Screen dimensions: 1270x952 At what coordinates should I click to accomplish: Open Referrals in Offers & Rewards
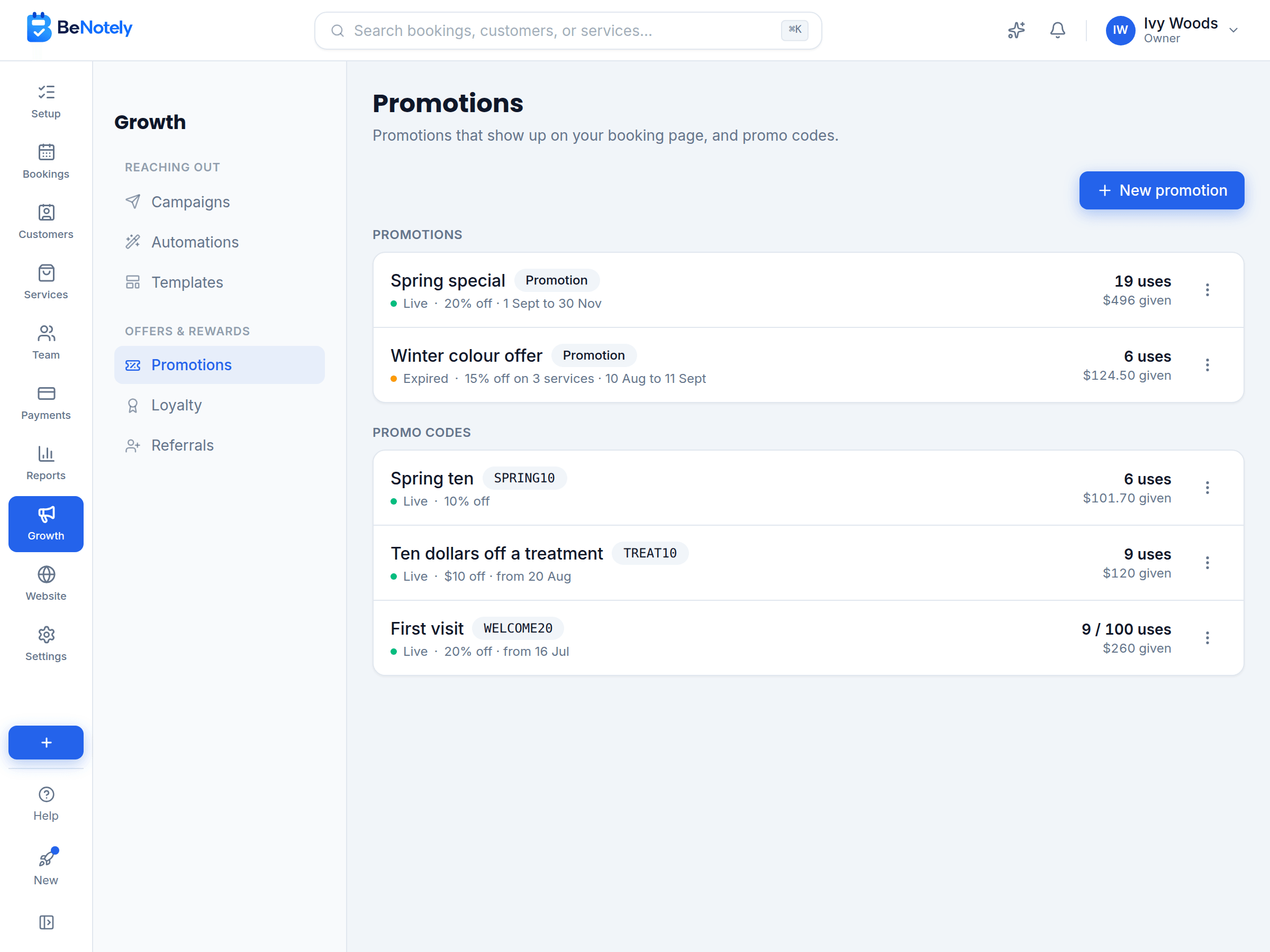(219, 445)
